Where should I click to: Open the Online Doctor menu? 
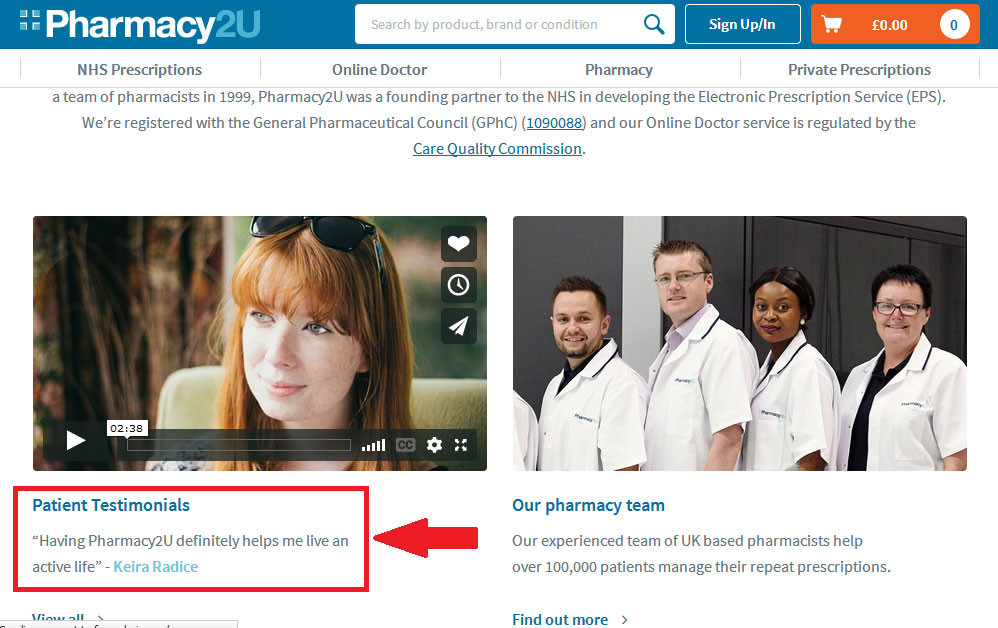point(379,69)
